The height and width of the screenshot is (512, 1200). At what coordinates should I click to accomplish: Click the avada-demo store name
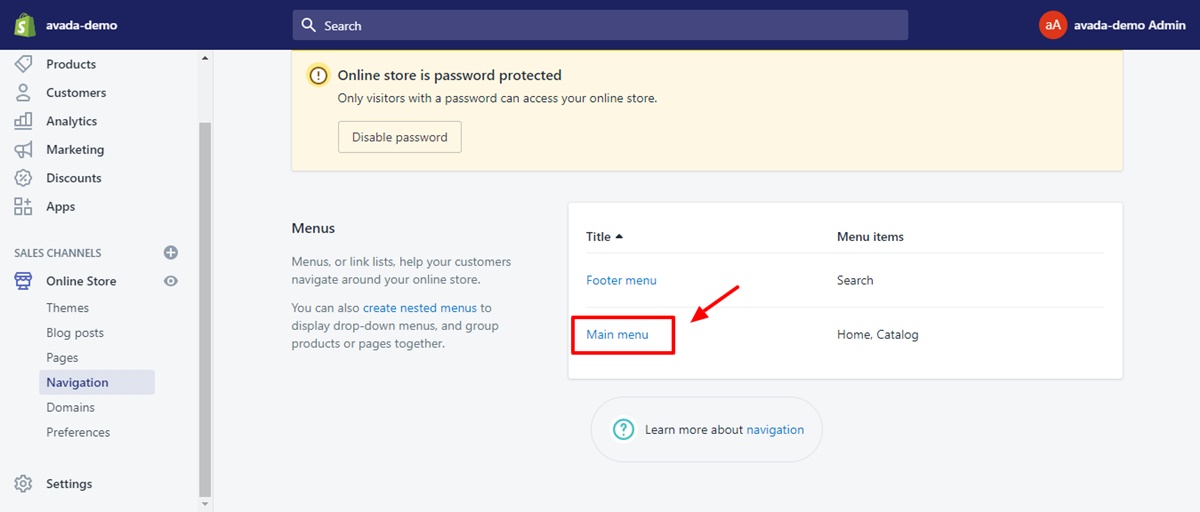81,25
